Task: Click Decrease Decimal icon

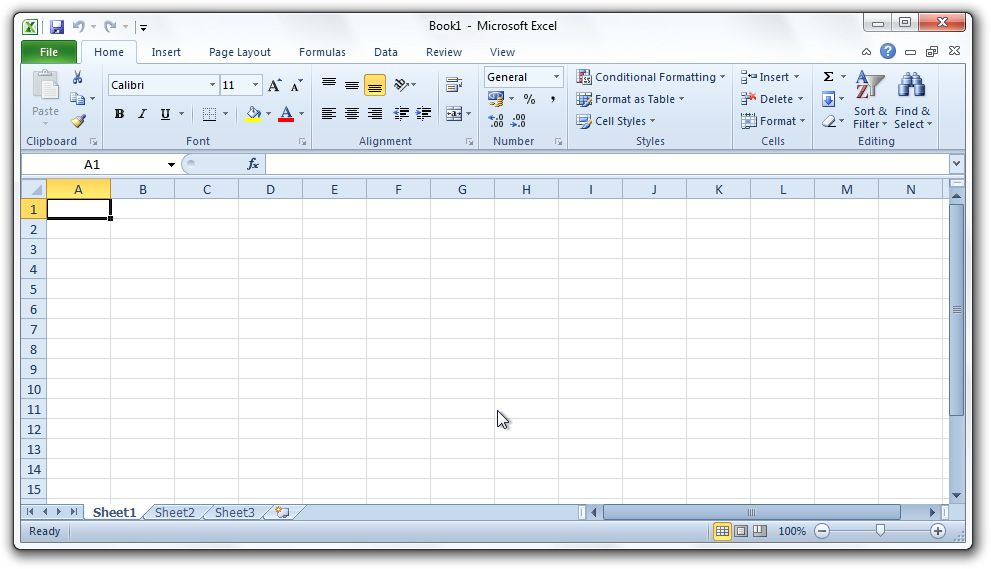Action: tap(518, 121)
